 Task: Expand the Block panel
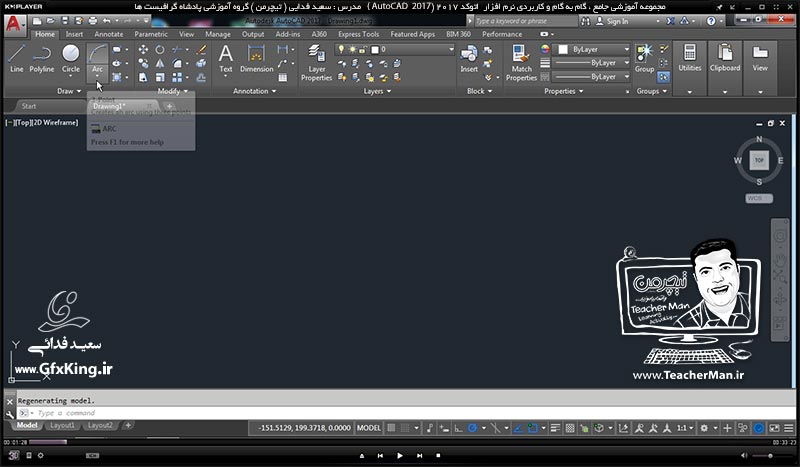(x=480, y=91)
